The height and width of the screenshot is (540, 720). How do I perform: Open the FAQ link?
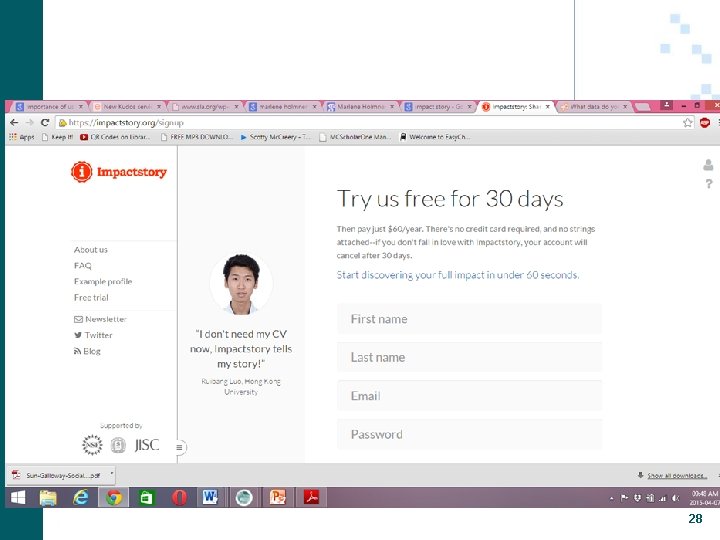click(x=83, y=265)
